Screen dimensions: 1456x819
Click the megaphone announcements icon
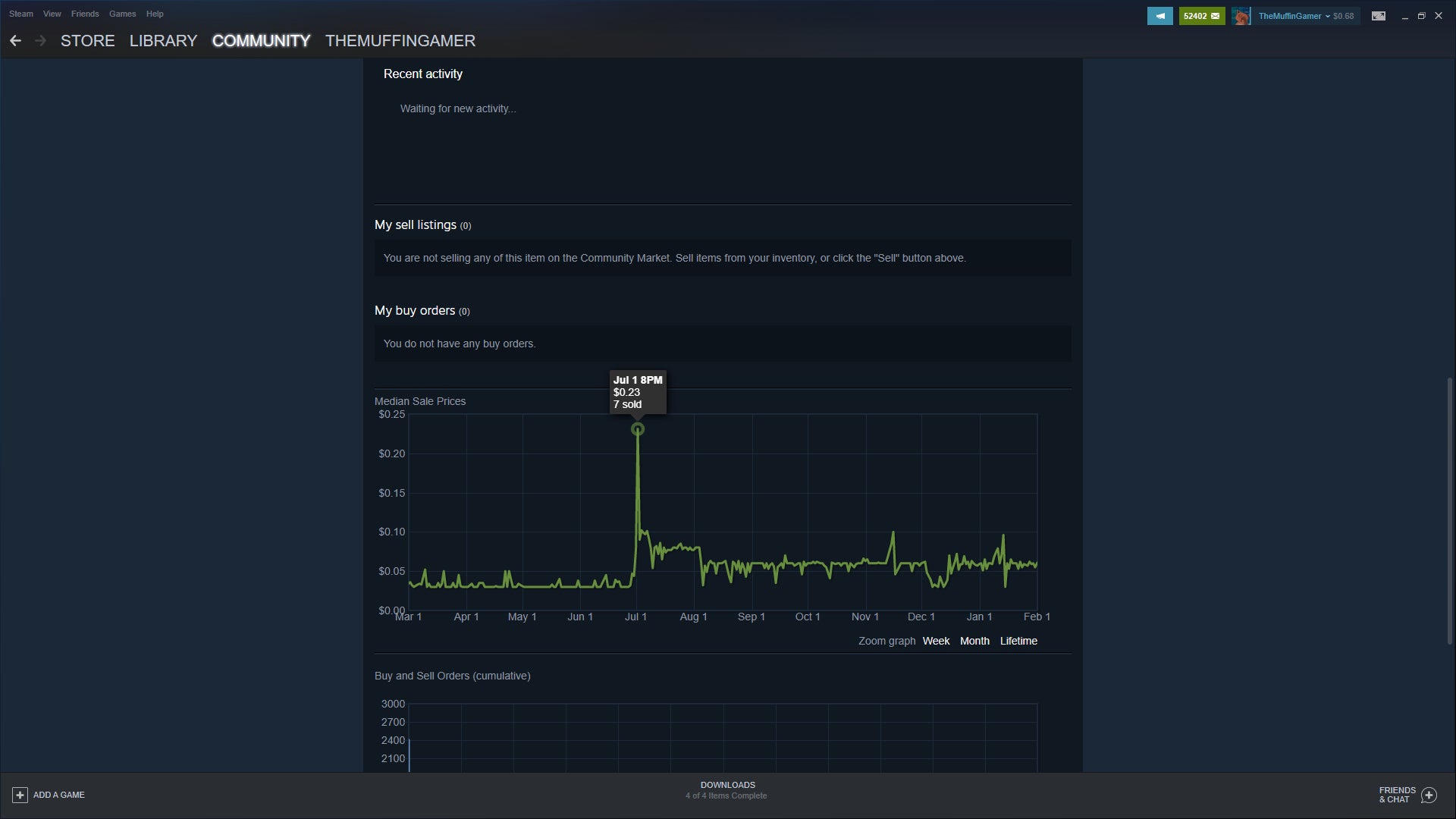(1159, 16)
